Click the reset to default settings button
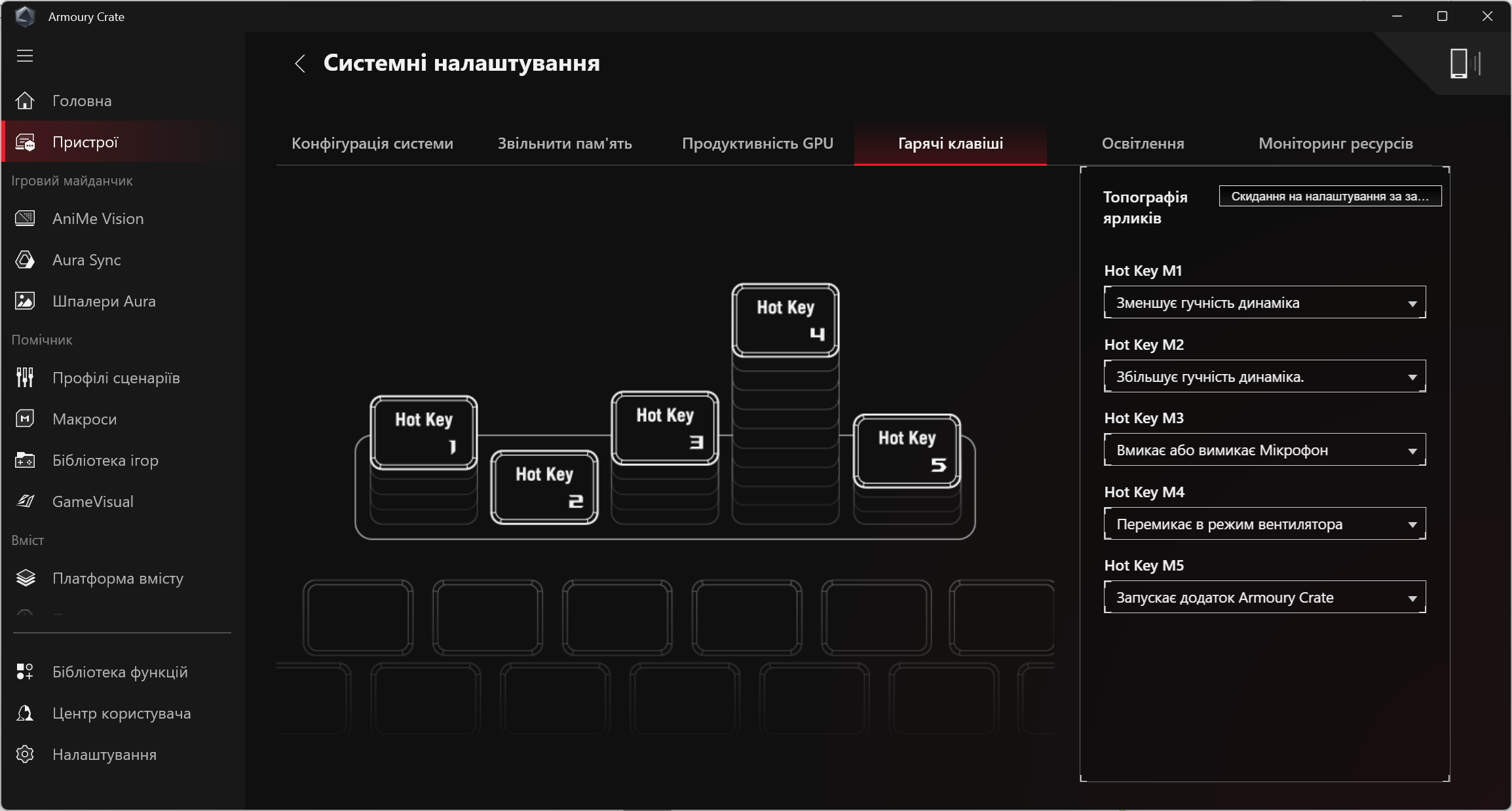The height and width of the screenshot is (811, 1512). [x=1330, y=197]
